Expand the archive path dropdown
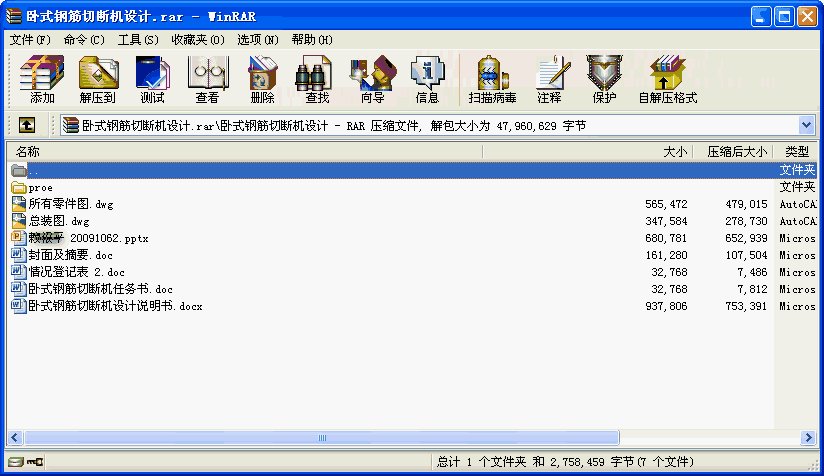Screen dimensions: 824x476 click(x=806, y=125)
